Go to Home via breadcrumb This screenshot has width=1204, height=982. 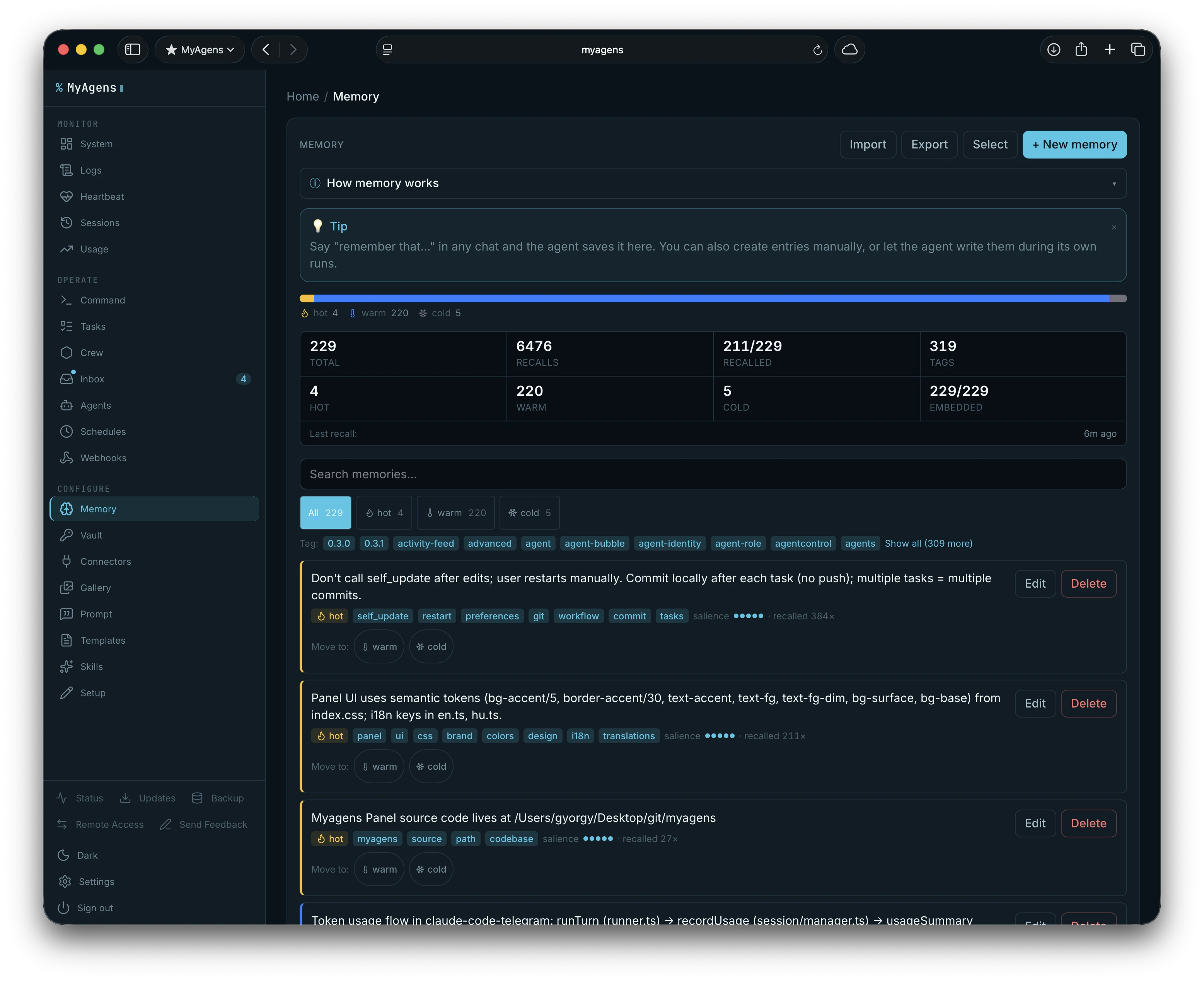click(303, 97)
